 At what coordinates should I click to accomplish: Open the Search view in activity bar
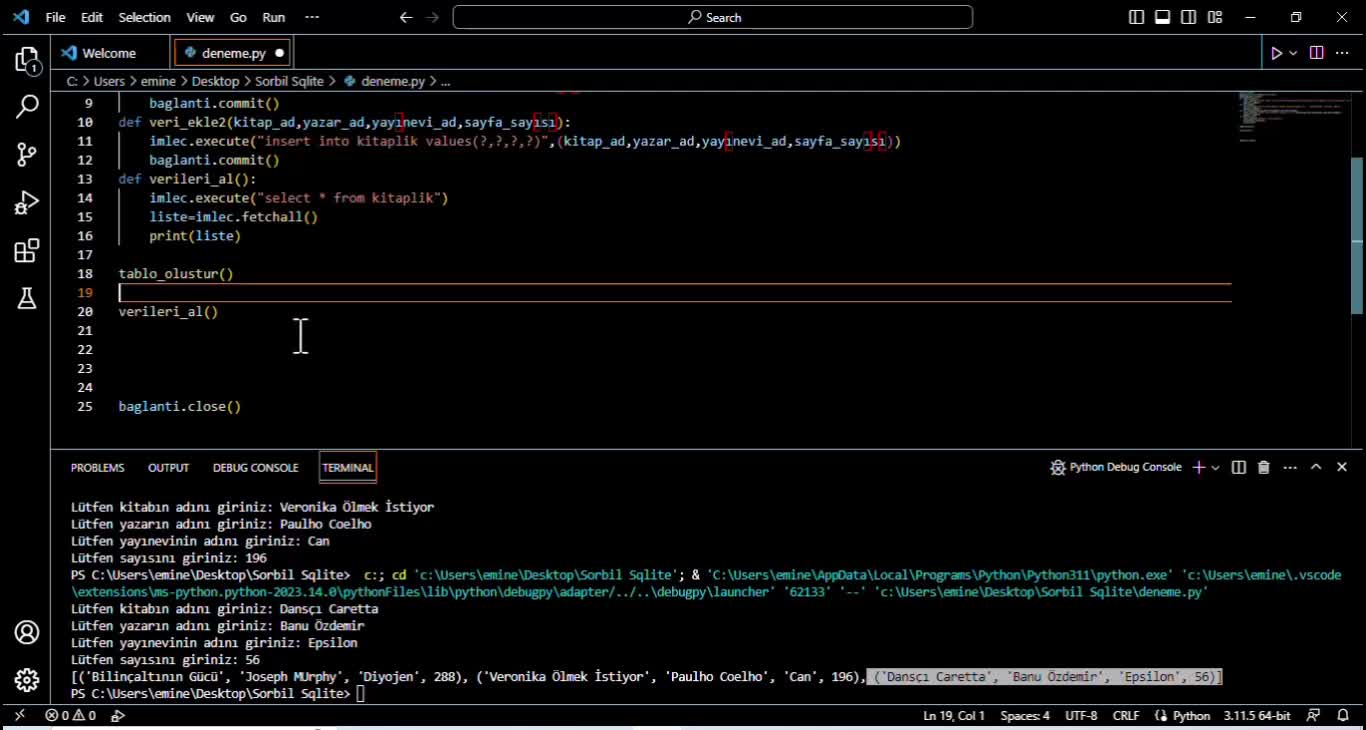(27, 106)
